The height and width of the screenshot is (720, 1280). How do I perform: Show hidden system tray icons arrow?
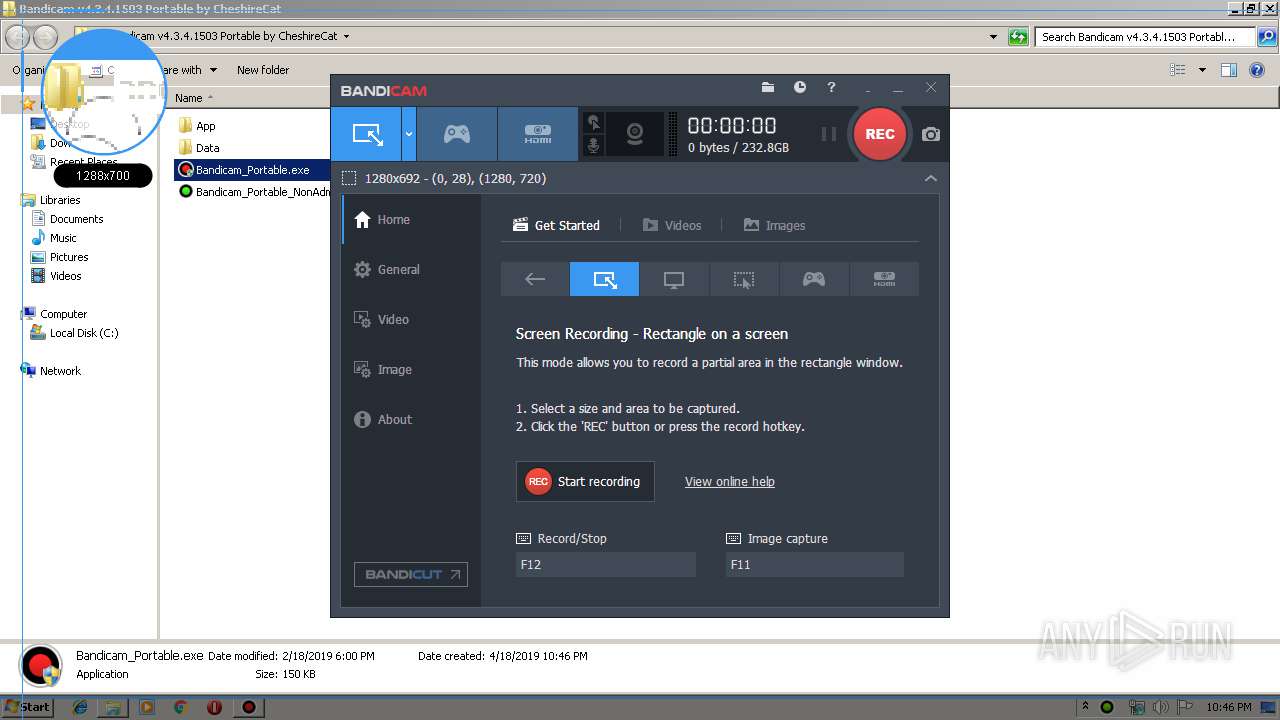click(x=1085, y=707)
